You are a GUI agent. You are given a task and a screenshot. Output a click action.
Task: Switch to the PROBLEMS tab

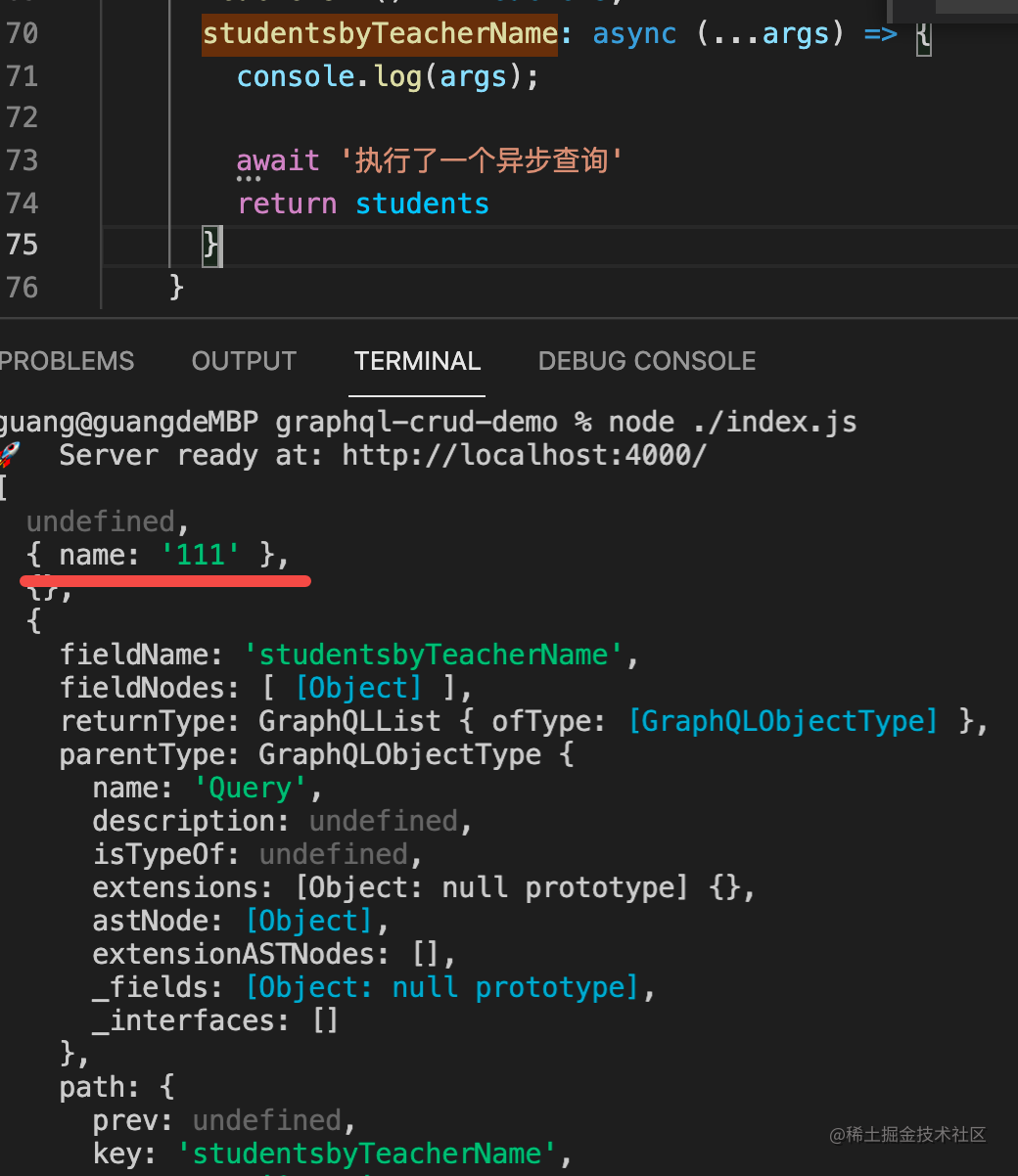tap(67, 361)
